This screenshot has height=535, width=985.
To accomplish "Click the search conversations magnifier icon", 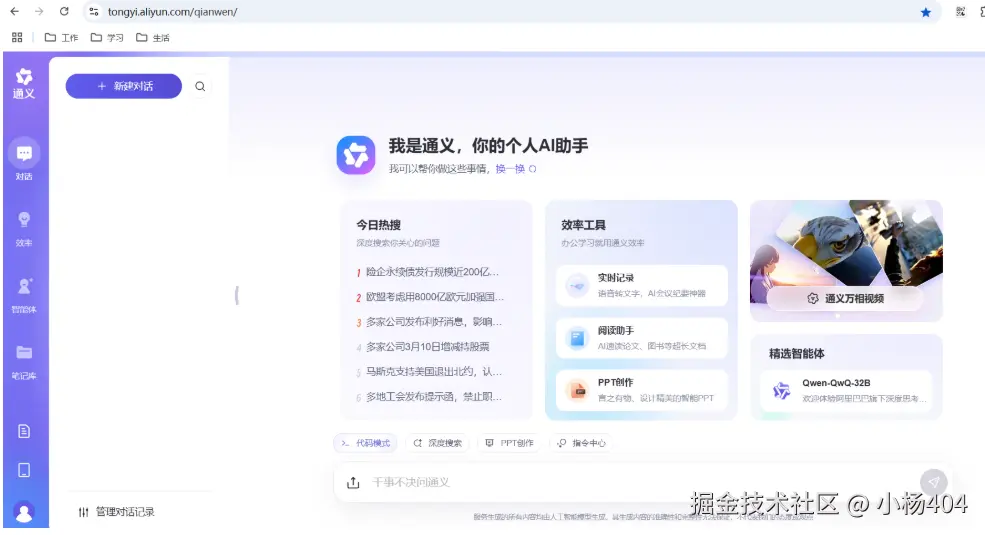I will 200,87.
